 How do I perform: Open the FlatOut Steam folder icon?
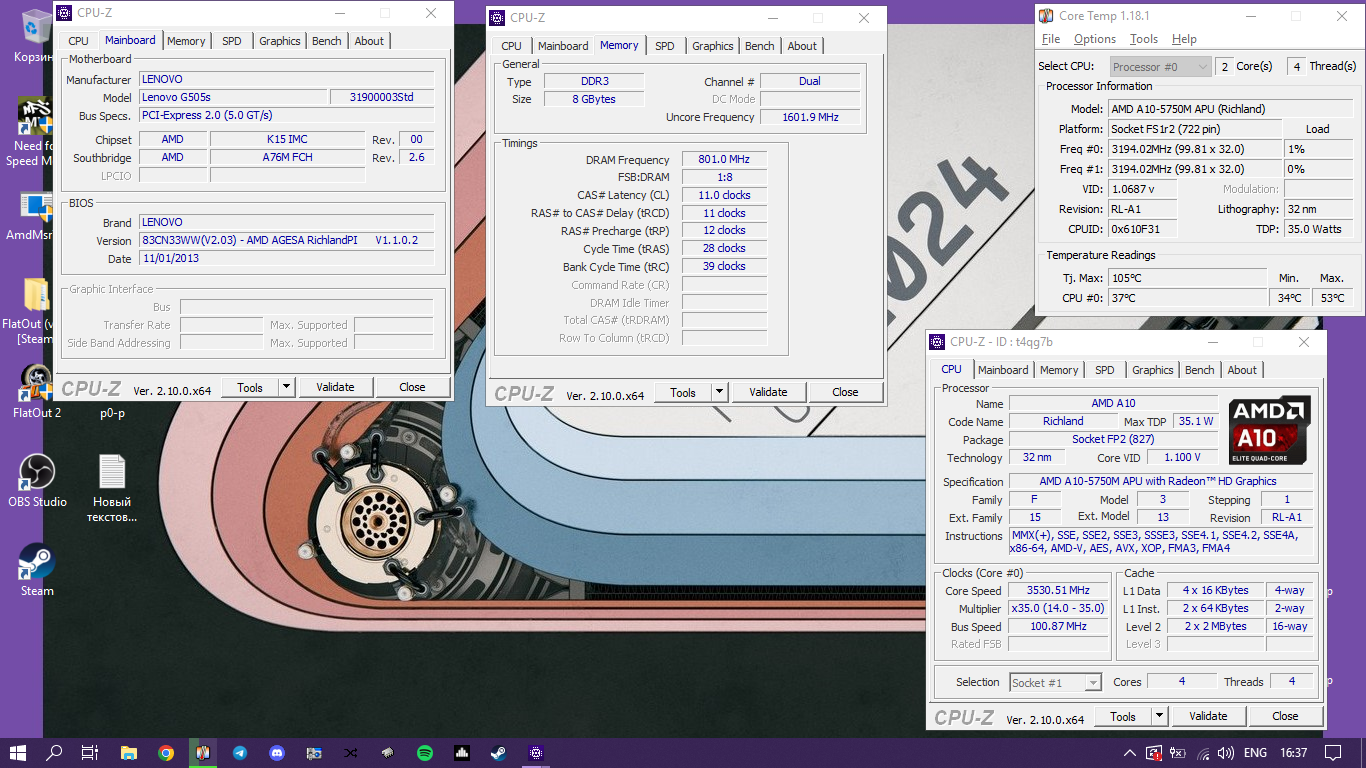point(30,310)
